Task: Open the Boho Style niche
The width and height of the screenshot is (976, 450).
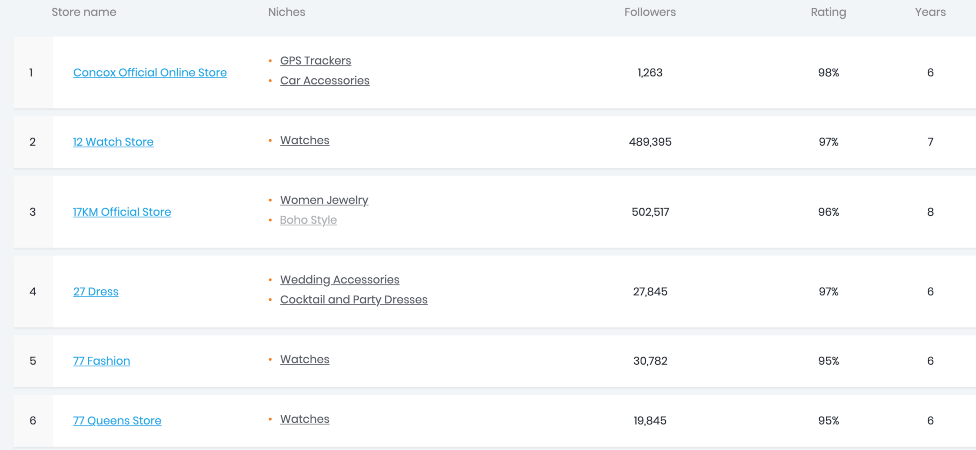Action: 308,221
